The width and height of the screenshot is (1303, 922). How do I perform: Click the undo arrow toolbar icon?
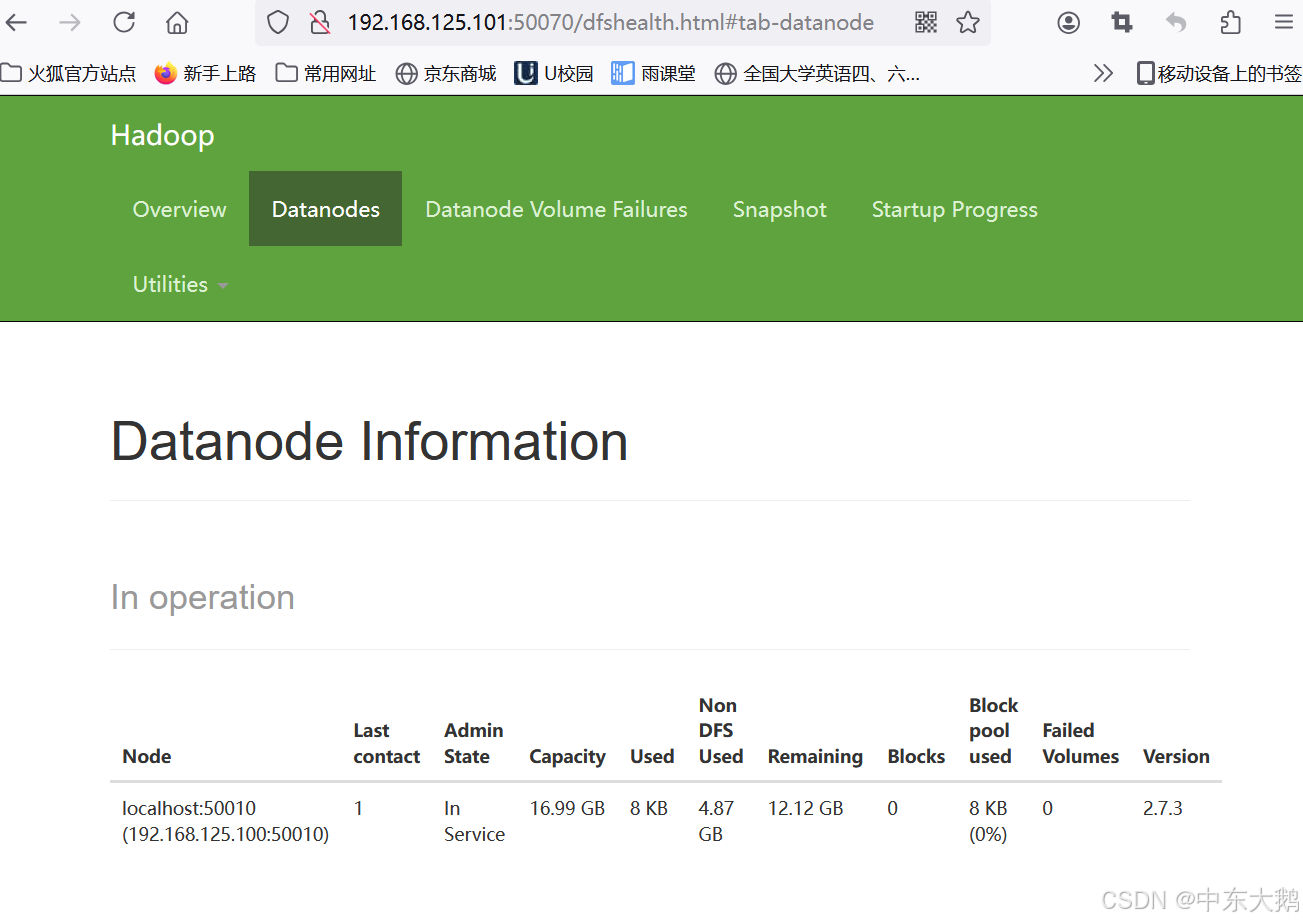1176,22
